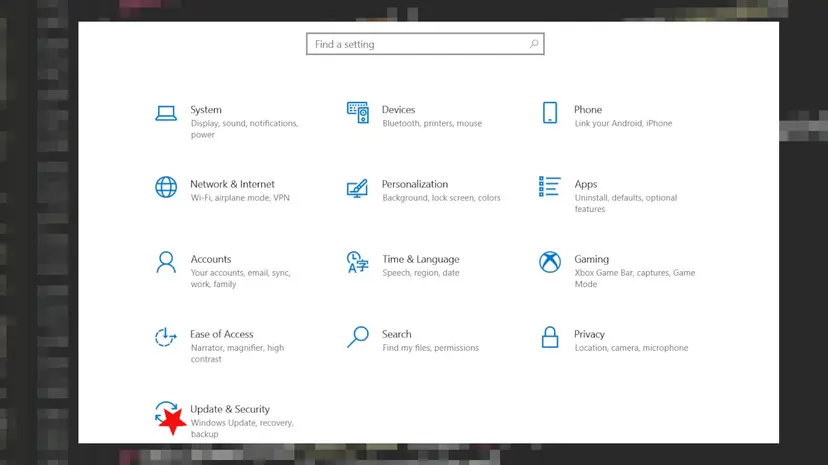Screen dimensions: 828x465
Task: Click 'Location, camera, microphone' description
Action: click(x=631, y=347)
